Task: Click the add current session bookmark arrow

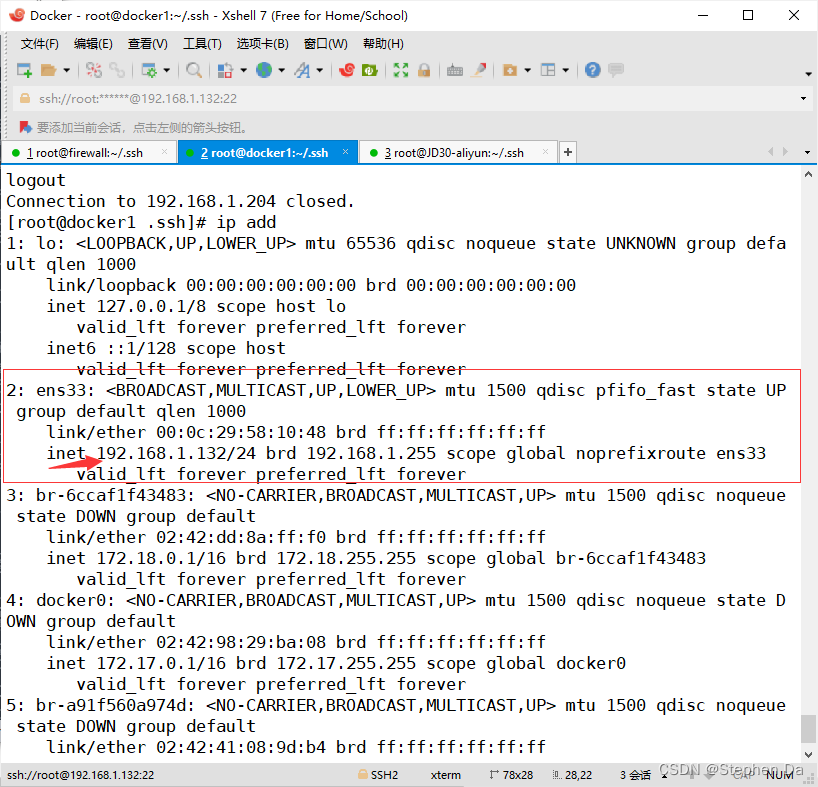Action: 25,127
